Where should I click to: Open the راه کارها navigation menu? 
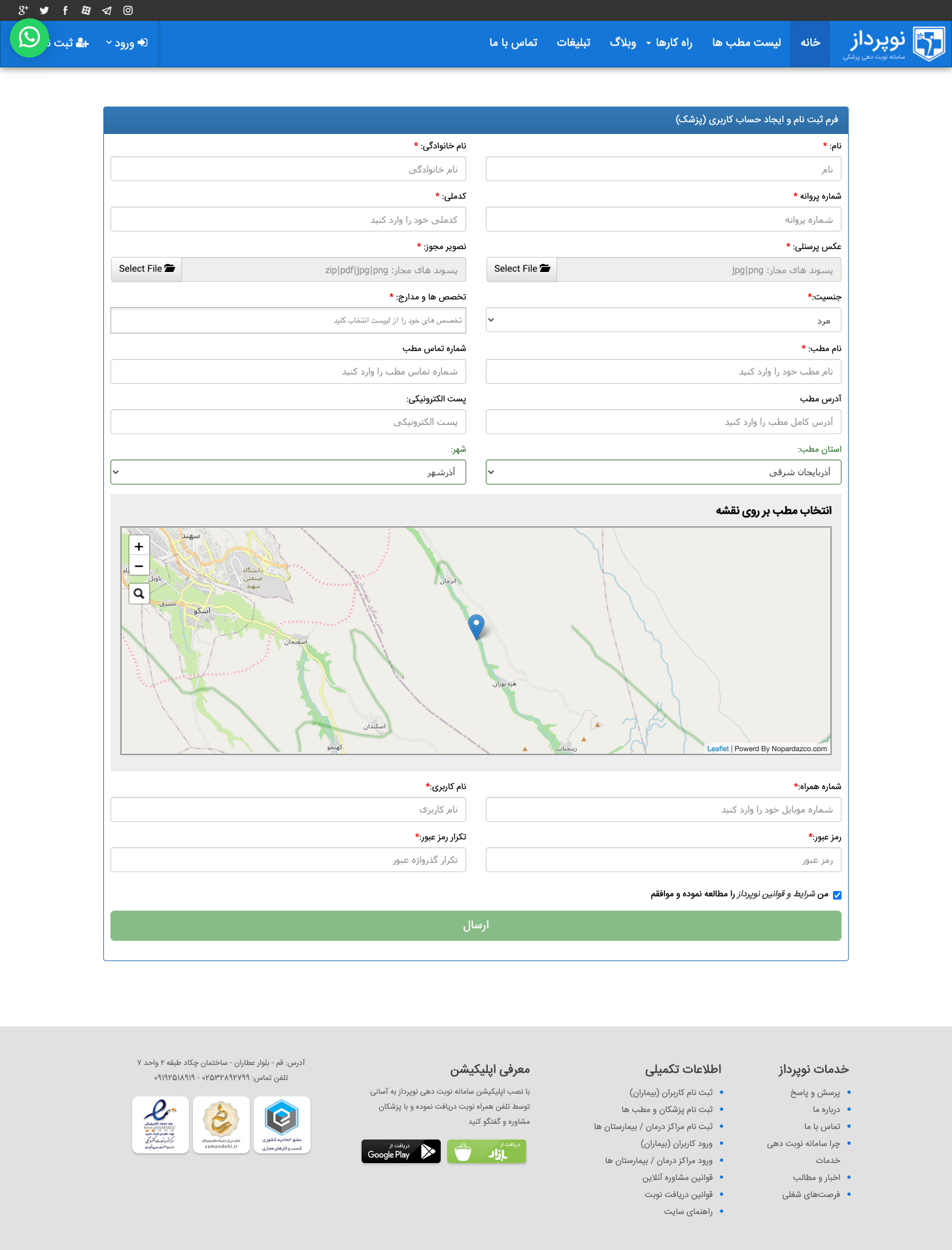coord(669,43)
